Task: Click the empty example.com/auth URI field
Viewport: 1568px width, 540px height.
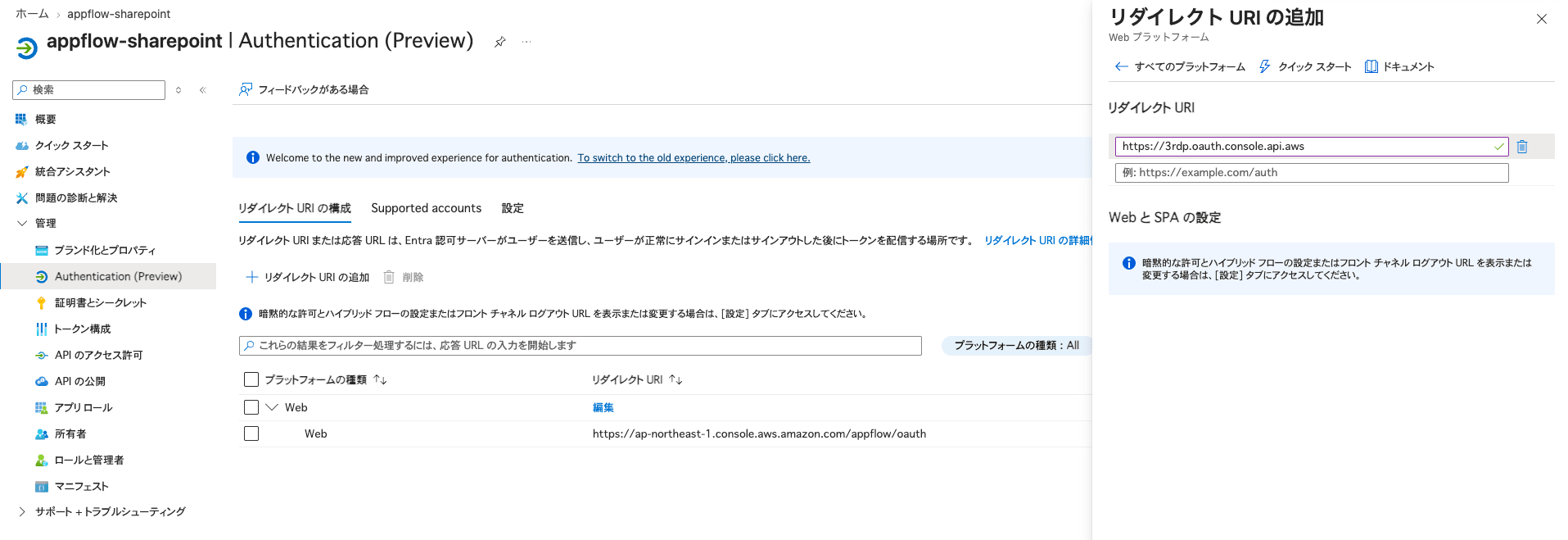Action: click(x=1311, y=173)
